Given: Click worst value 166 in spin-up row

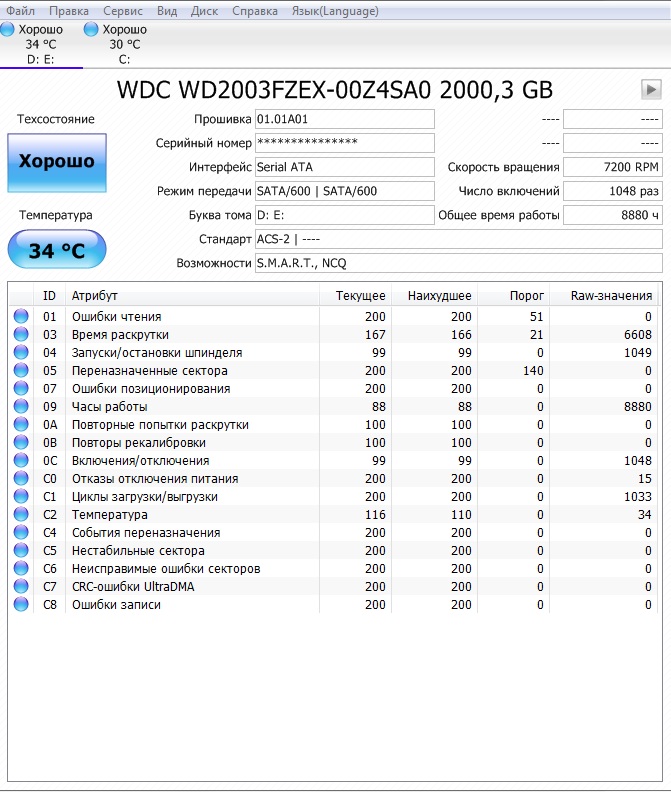Looking at the screenshot, I should (x=461, y=334).
